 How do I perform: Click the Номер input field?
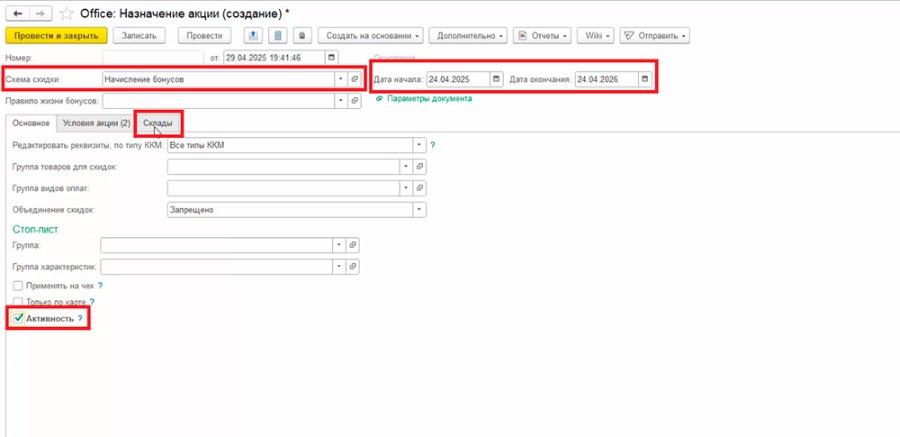tap(153, 57)
